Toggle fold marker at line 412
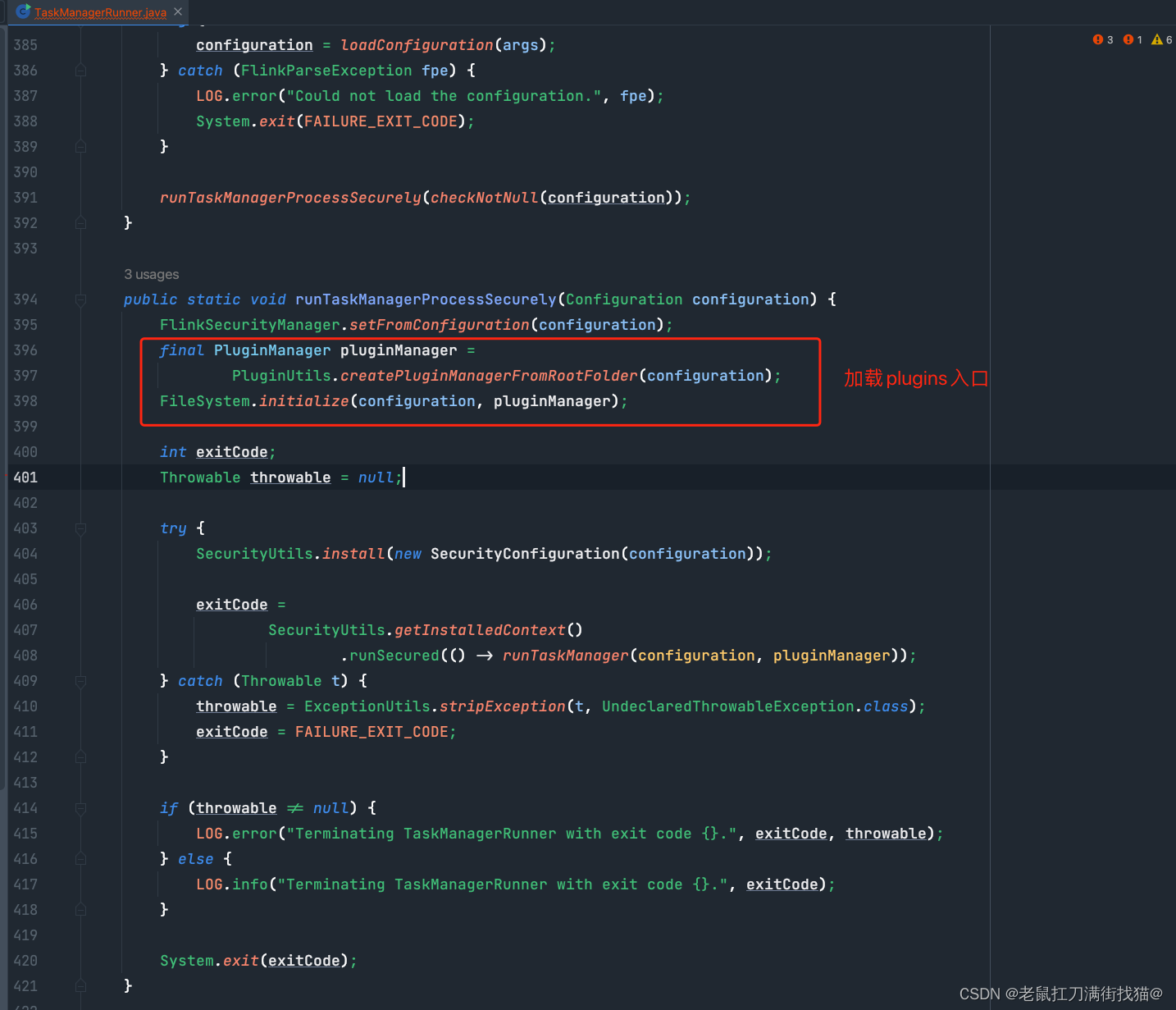This screenshot has height=1010, width=1176. pyautogui.click(x=80, y=757)
